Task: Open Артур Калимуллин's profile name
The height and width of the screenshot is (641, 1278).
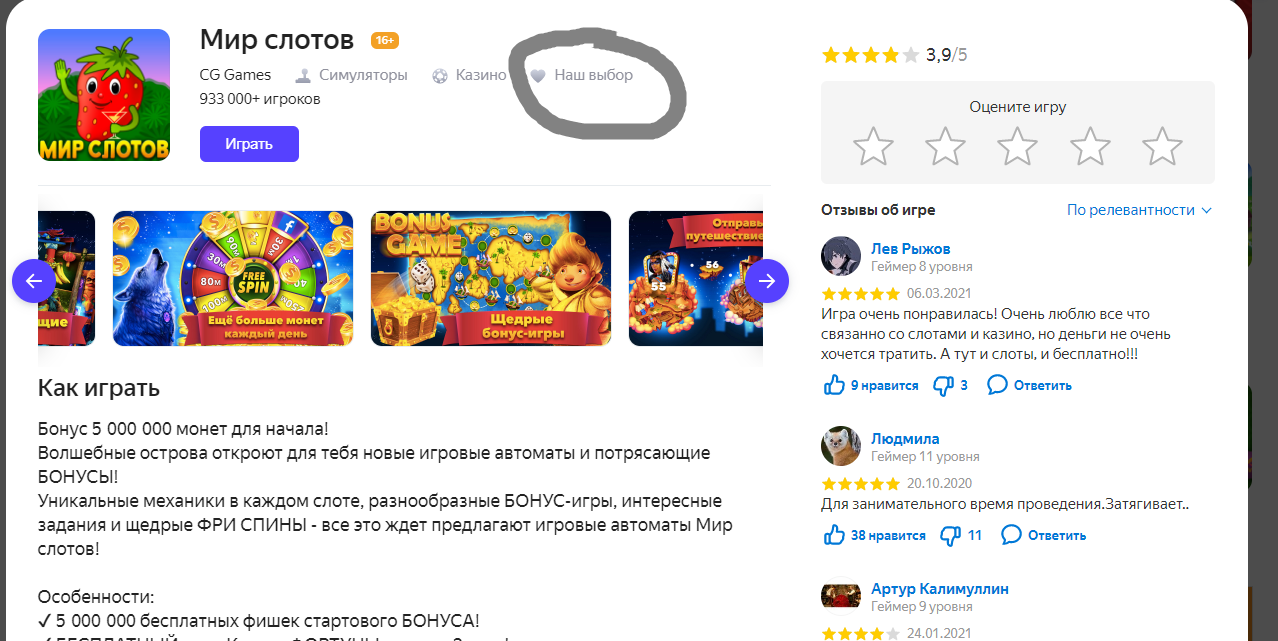Action: tap(940, 589)
